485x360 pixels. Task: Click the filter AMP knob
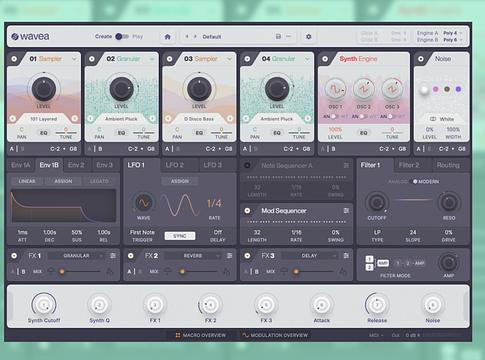pyautogui.click(x=449, y=263)
